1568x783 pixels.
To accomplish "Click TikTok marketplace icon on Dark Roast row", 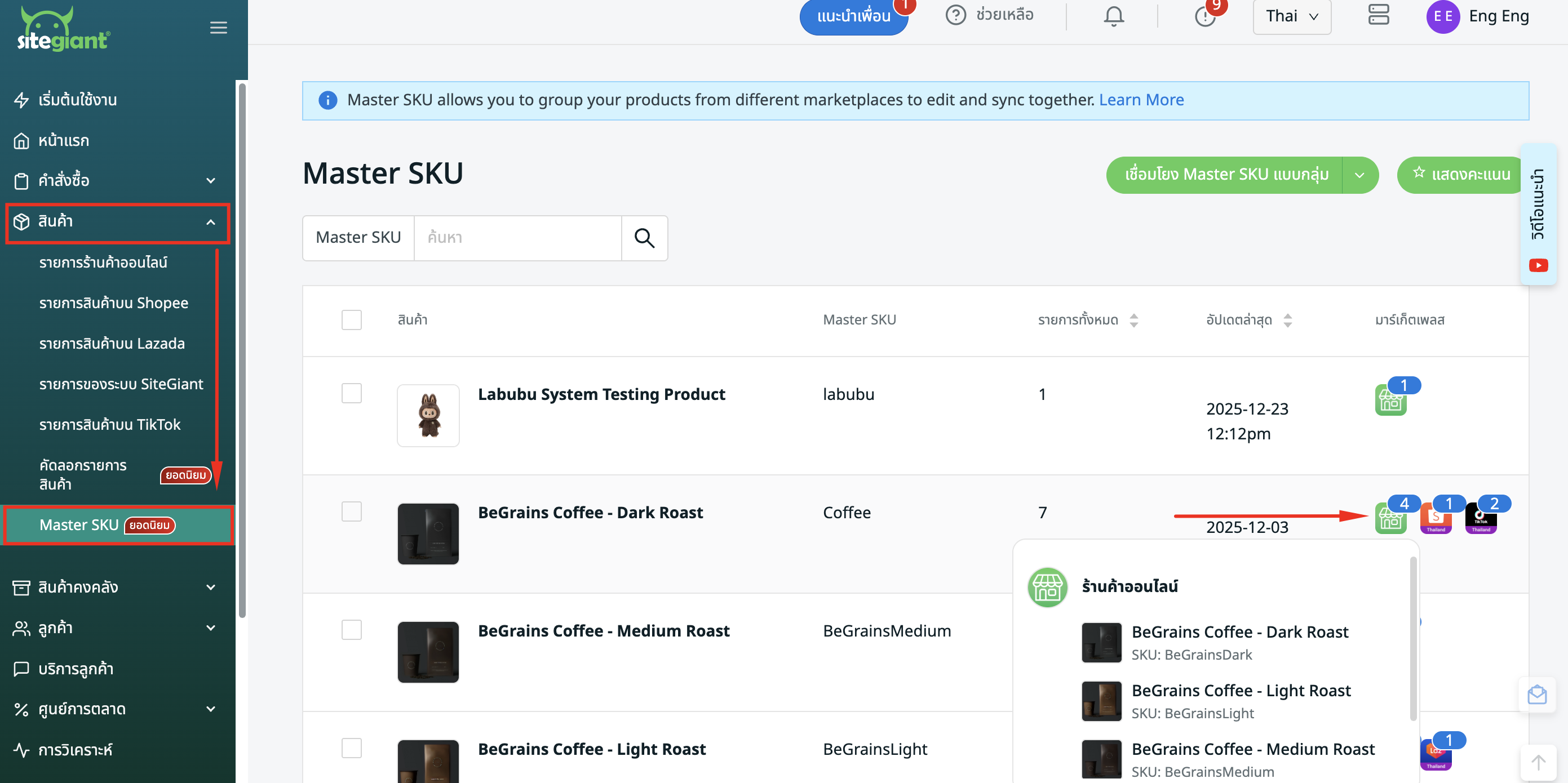I will [x=1480, y=519].
